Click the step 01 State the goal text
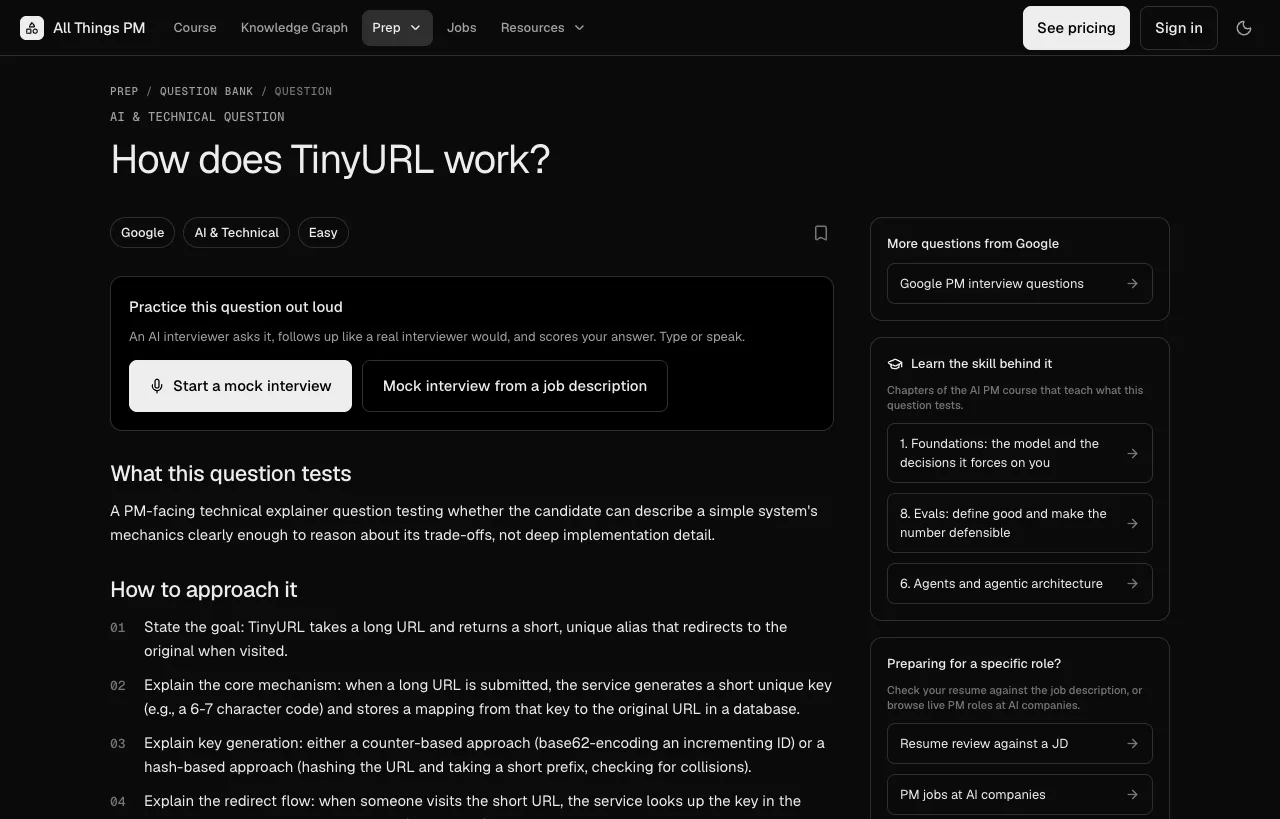1280x819 pixels. (466, 639)
